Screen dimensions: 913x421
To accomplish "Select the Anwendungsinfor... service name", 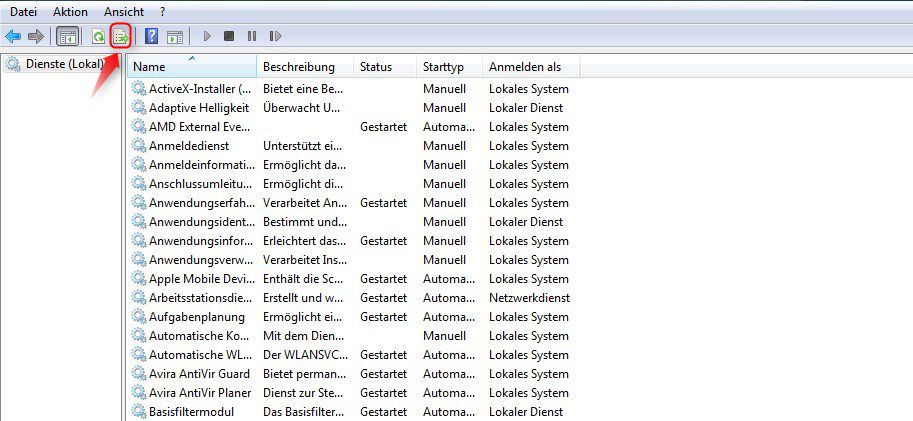I will pos(201,240).
